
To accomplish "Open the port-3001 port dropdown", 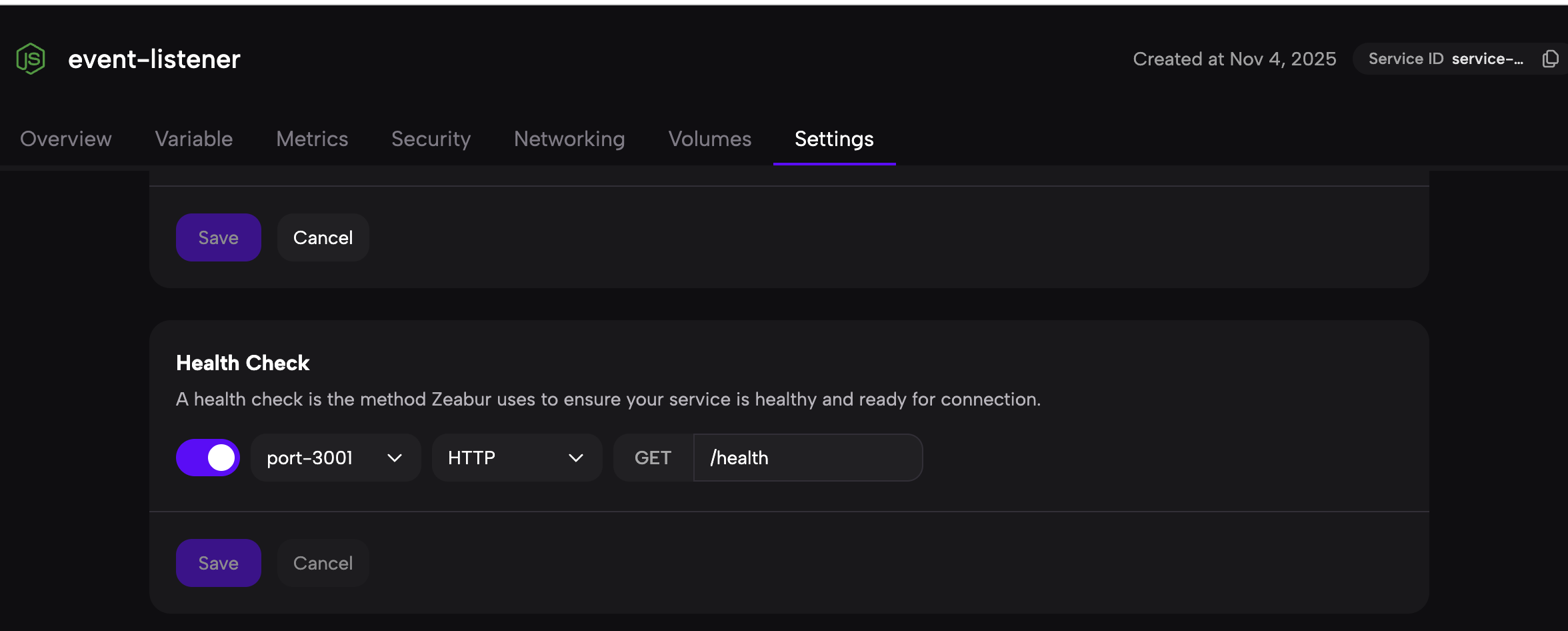I will point(335,458).
